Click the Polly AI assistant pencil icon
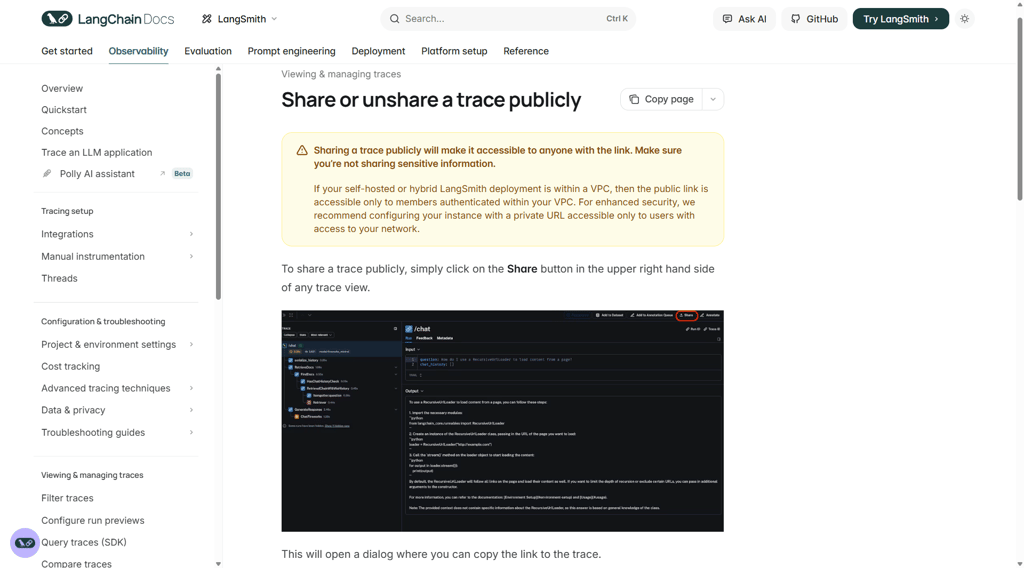1024x568 pixels. coord(47,174)
